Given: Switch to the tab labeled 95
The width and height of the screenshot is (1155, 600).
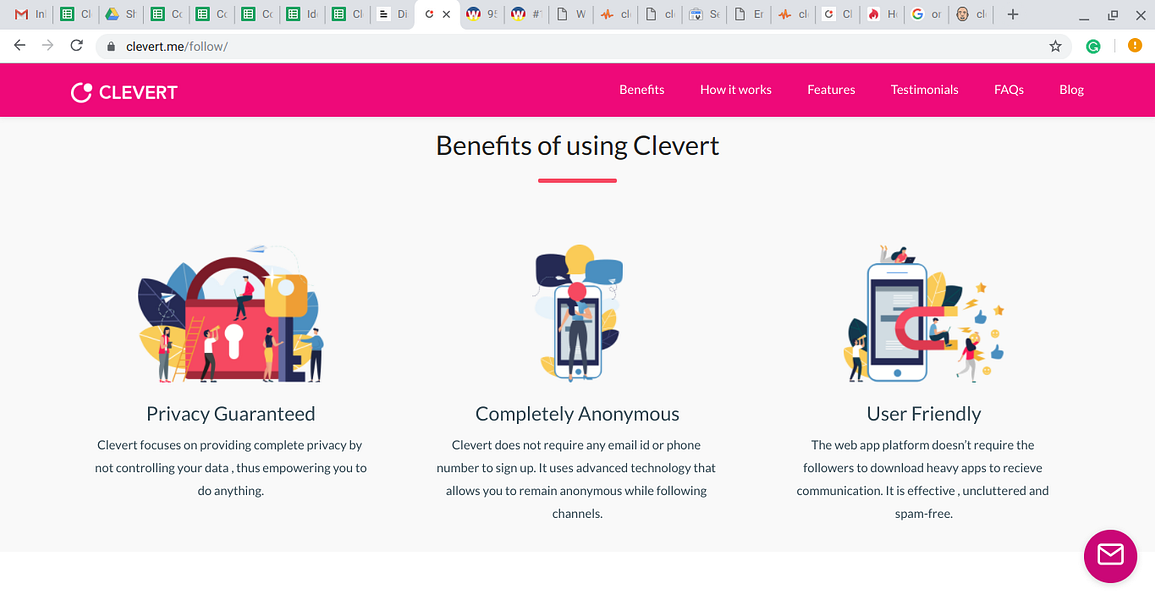Looking at the screenshot, I should click(482, 14).
